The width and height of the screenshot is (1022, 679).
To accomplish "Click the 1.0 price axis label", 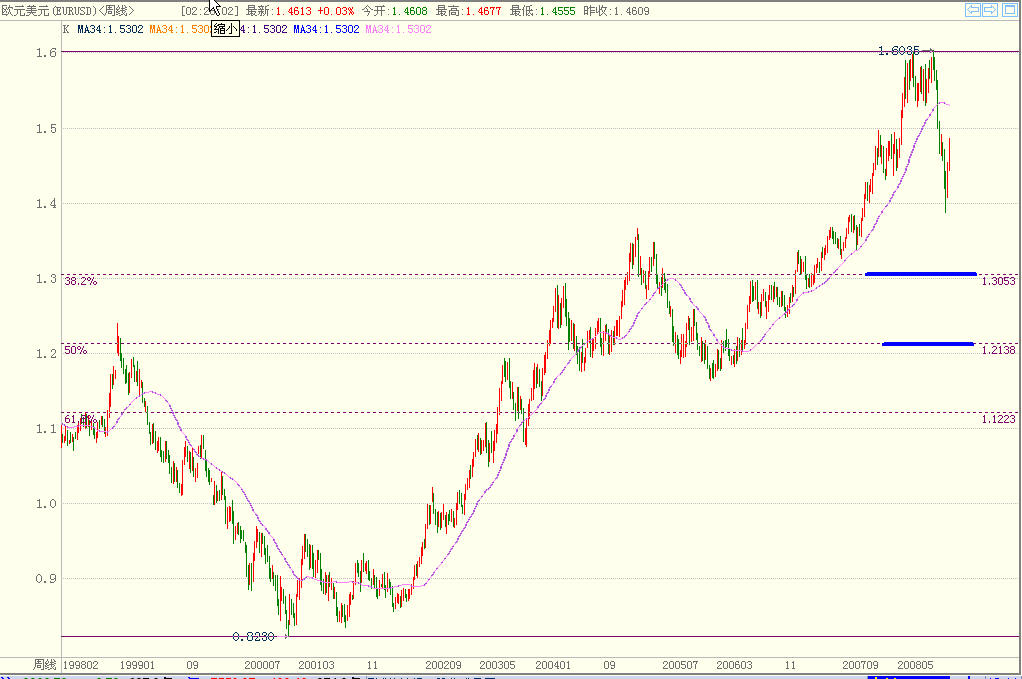I will click(46, 504).
